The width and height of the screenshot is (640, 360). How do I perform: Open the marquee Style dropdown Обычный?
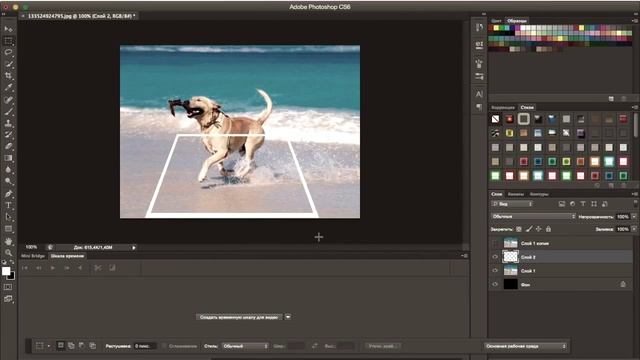(245, 346)
